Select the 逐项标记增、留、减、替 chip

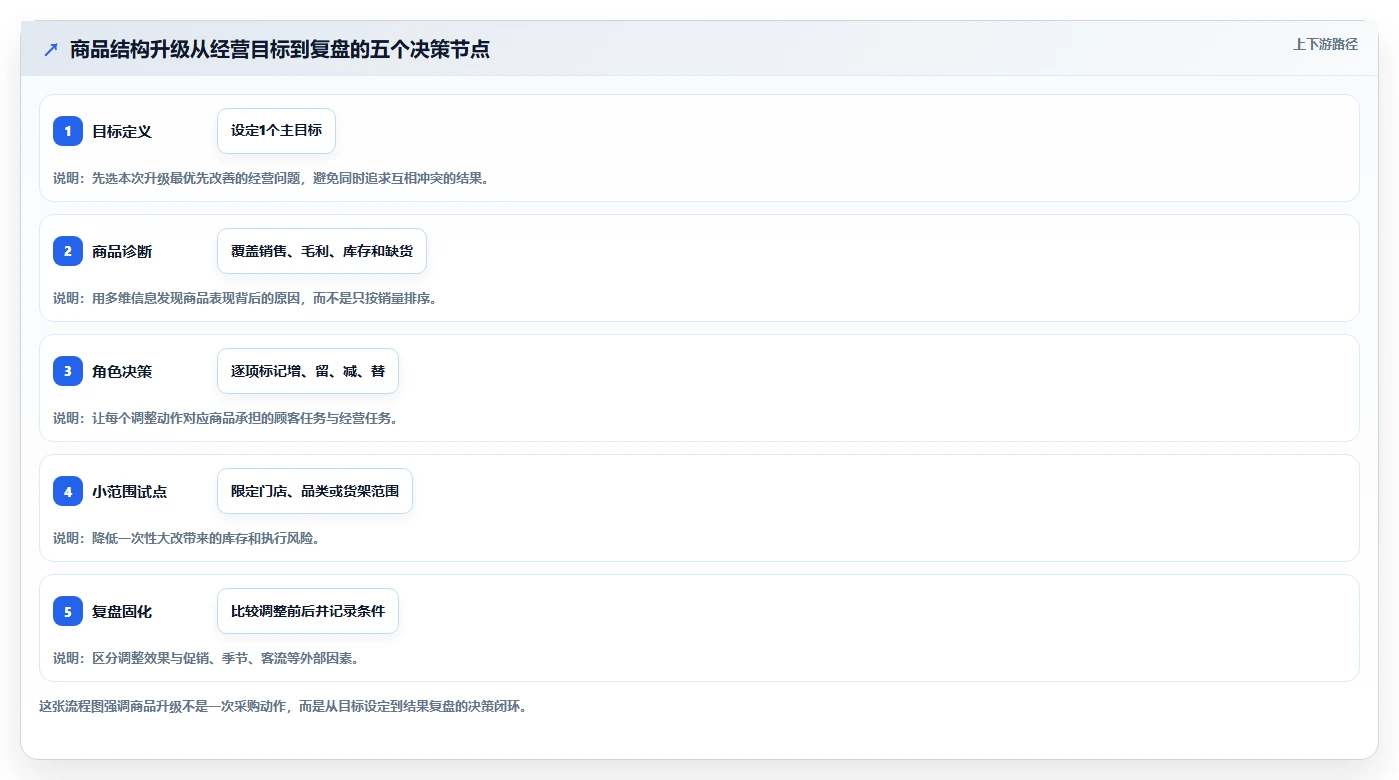(308, 371)
